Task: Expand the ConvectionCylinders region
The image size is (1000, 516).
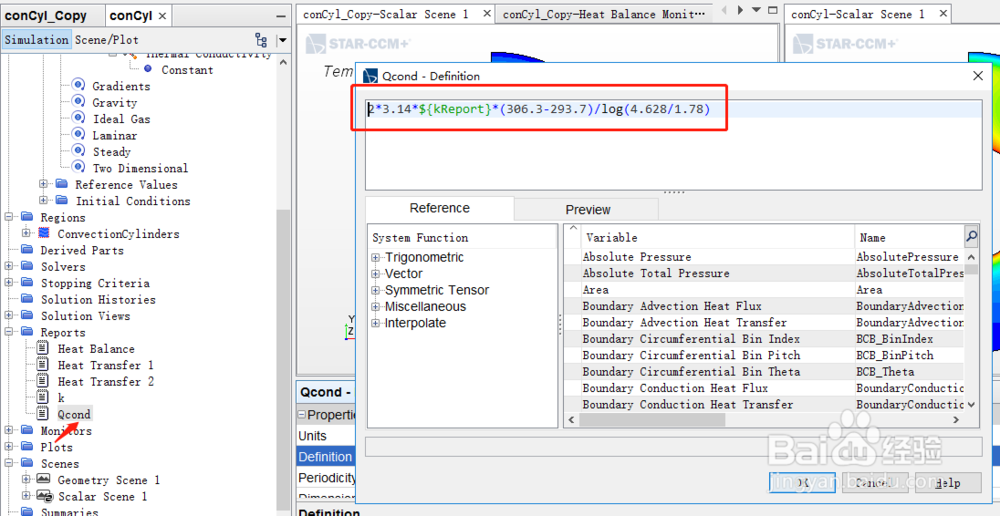Action: (x=26, y=233)
